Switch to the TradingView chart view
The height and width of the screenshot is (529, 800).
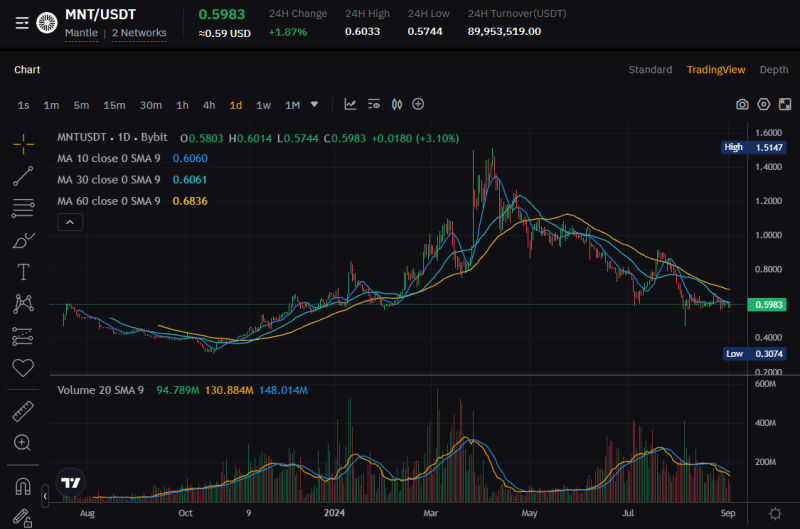[x=716, y=70]
